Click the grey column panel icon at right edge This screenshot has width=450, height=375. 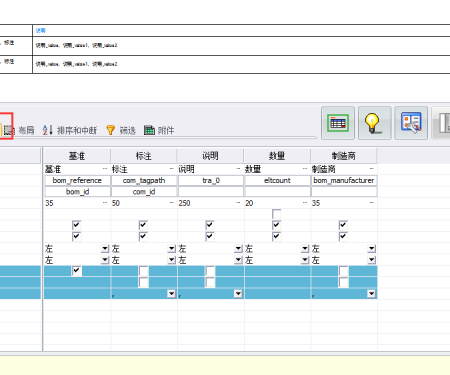tap(442, 123)
